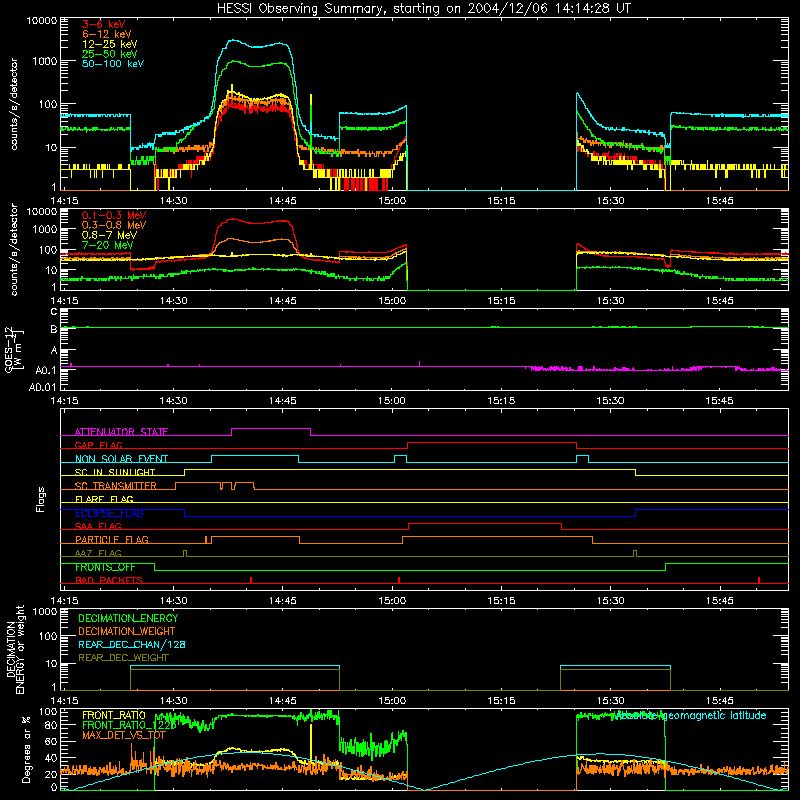The width and height of the screenshot is (800, 800).
Task: Click the ECLIPSE_FLAG label
Action: (109, 513)
